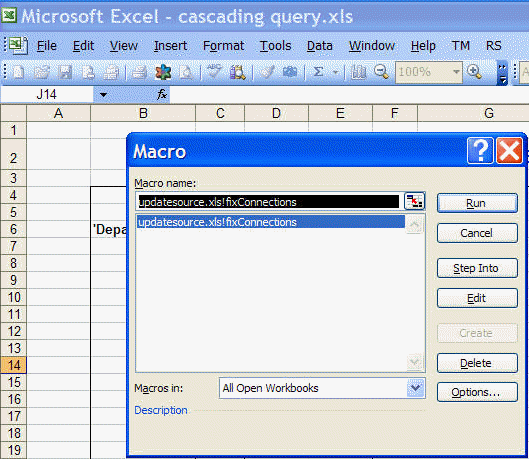Open the View menu

123,46
